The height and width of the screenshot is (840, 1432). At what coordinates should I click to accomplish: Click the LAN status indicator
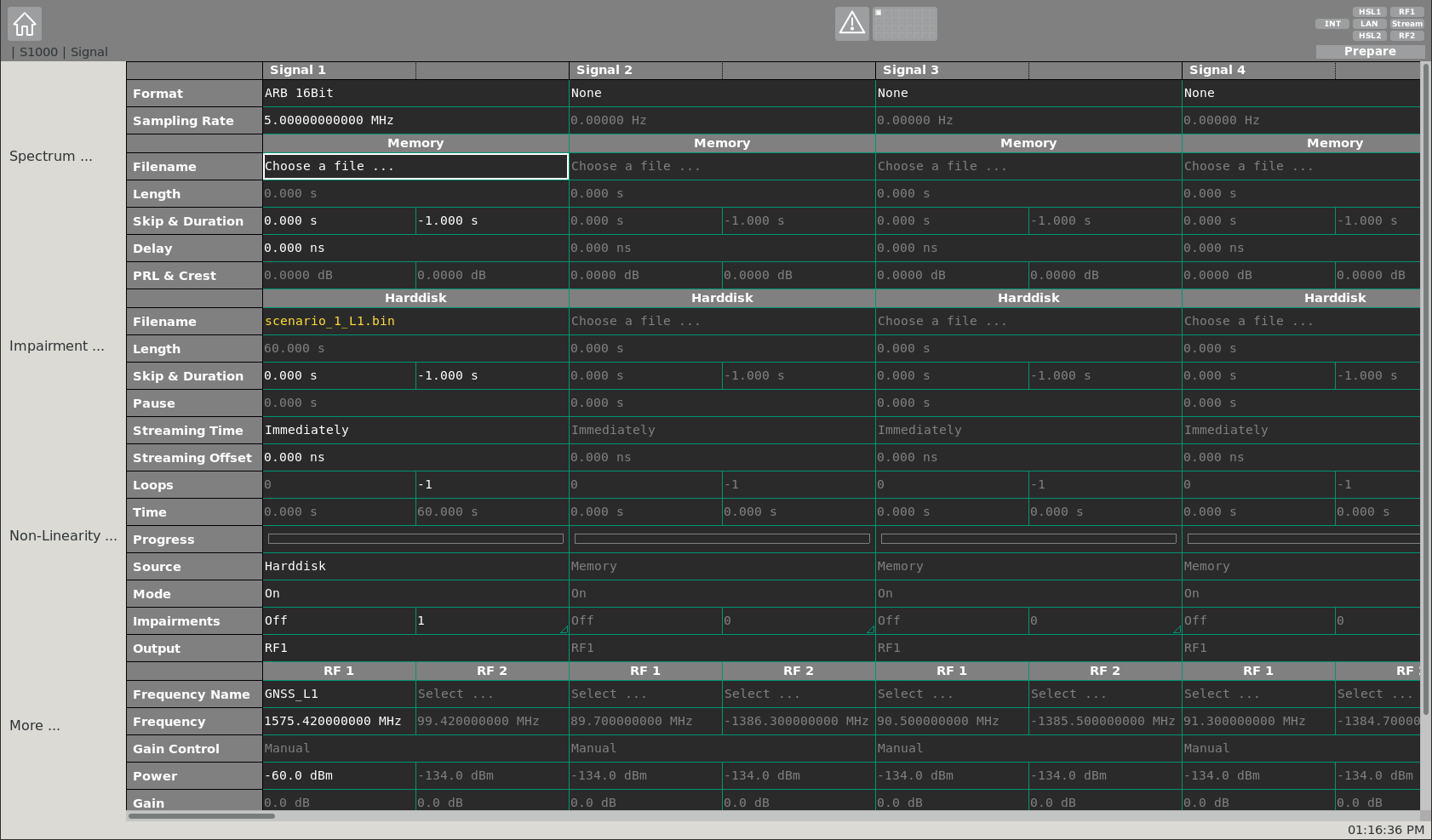coord(1369,24)
